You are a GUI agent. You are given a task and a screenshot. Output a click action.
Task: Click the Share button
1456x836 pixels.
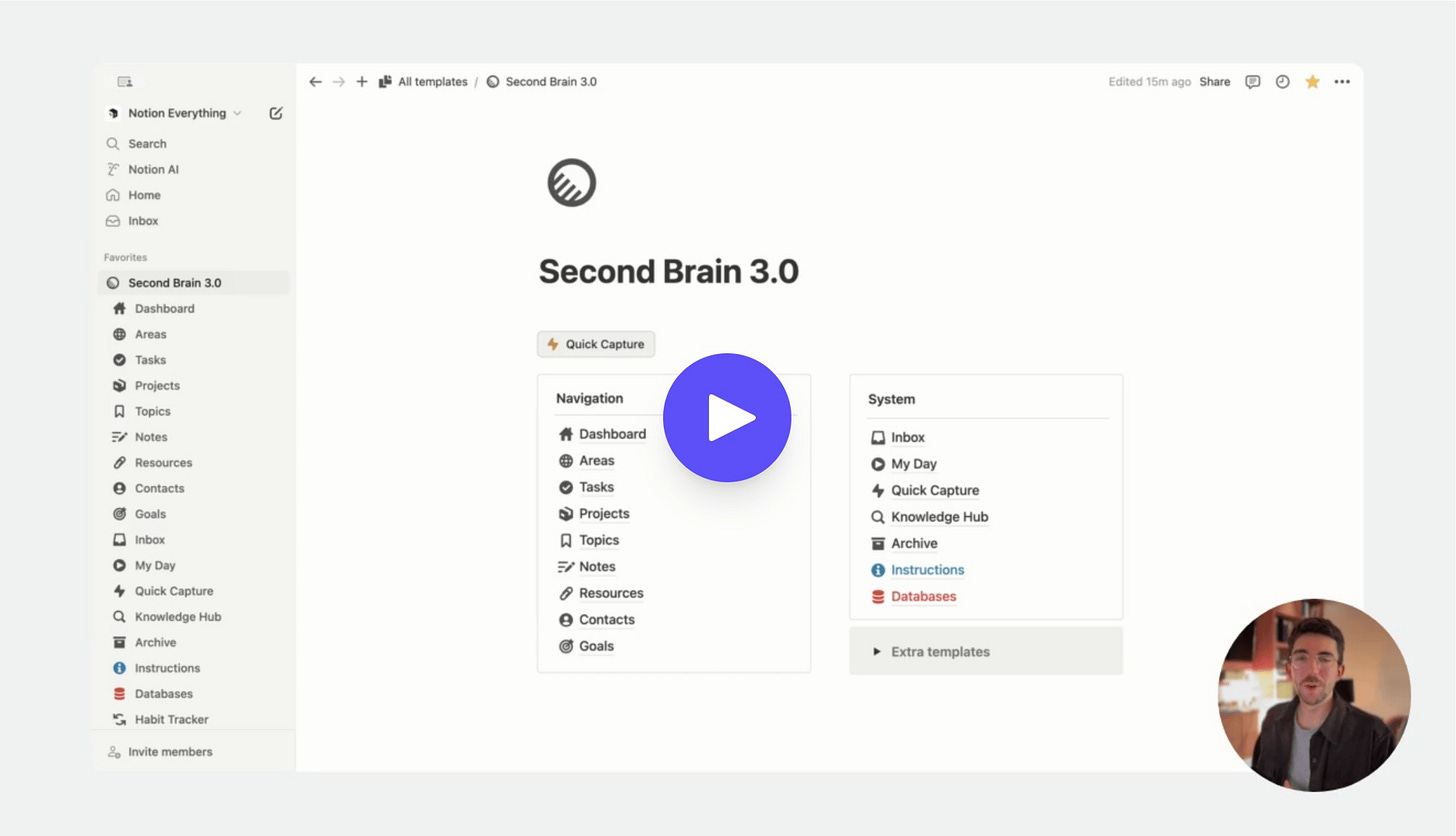coord(1215,82)
